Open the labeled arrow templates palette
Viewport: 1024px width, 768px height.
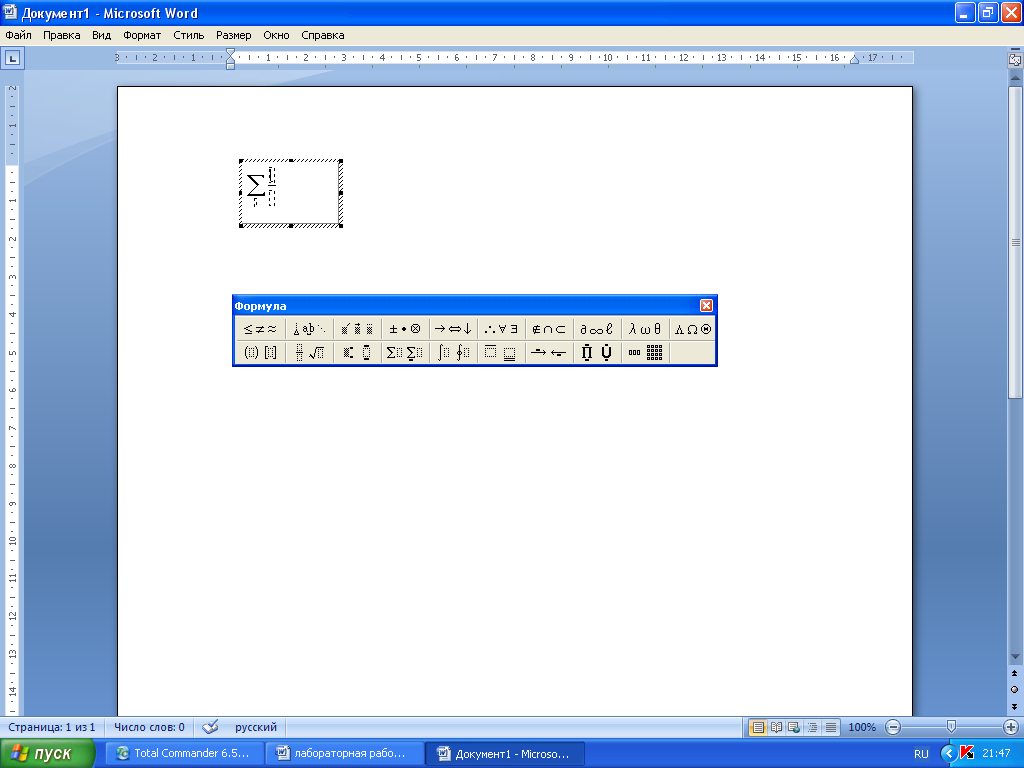[549, 353]
